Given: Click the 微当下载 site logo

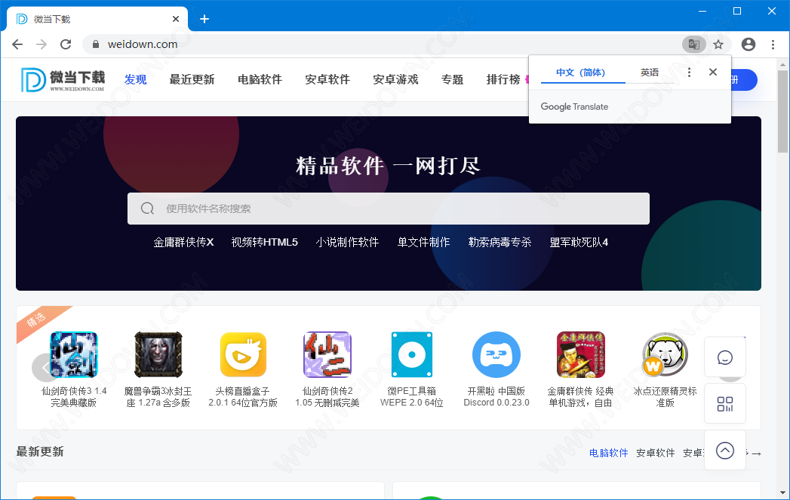Looking at the screenshot, I should 62,80.
